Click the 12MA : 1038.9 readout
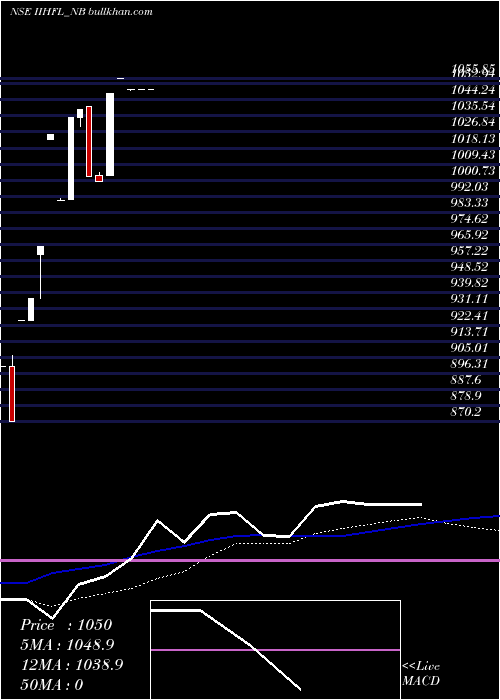The width and height of the screenshot is (500, 700). [x=72, y=665]
